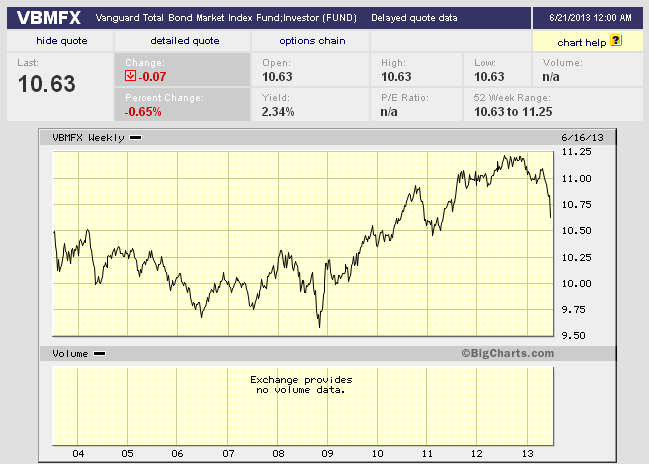Viewport: 649px width, 464px height.
Task: Click the red down-arrow change icon
Action: pyautogui.click(x=130, y=75)
